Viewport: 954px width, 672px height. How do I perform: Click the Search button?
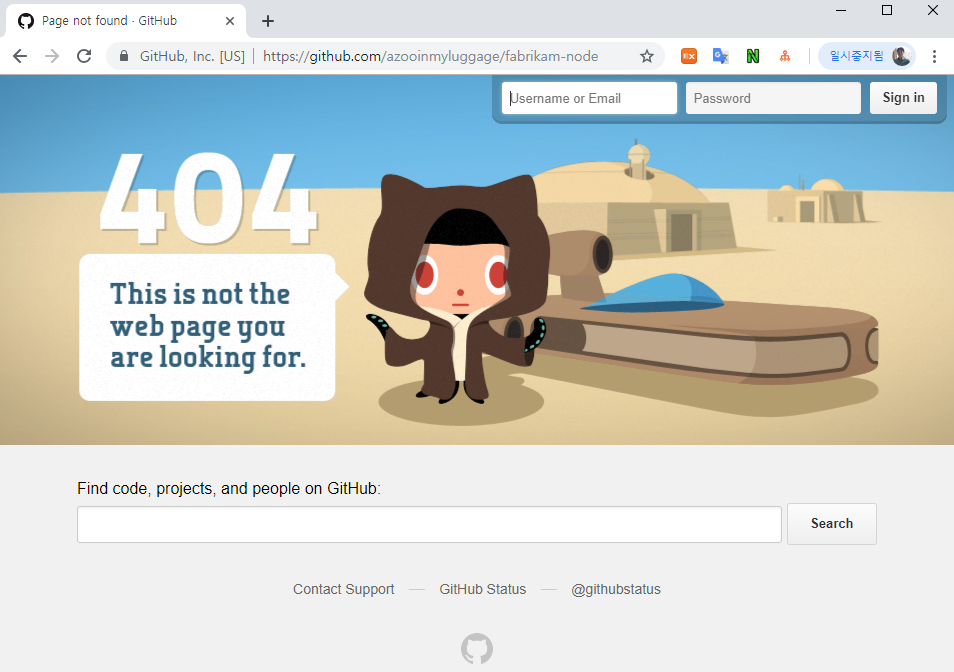coord(832,524)
